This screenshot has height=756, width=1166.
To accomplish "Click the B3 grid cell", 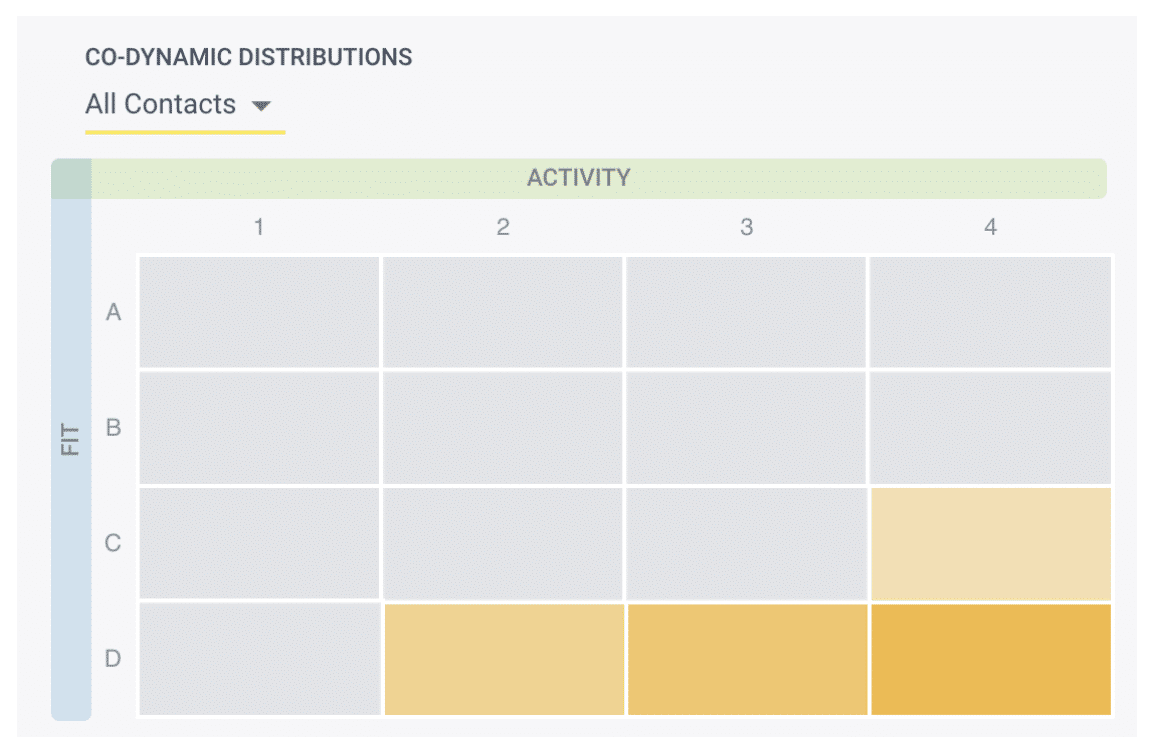I will tap(747, 427).
